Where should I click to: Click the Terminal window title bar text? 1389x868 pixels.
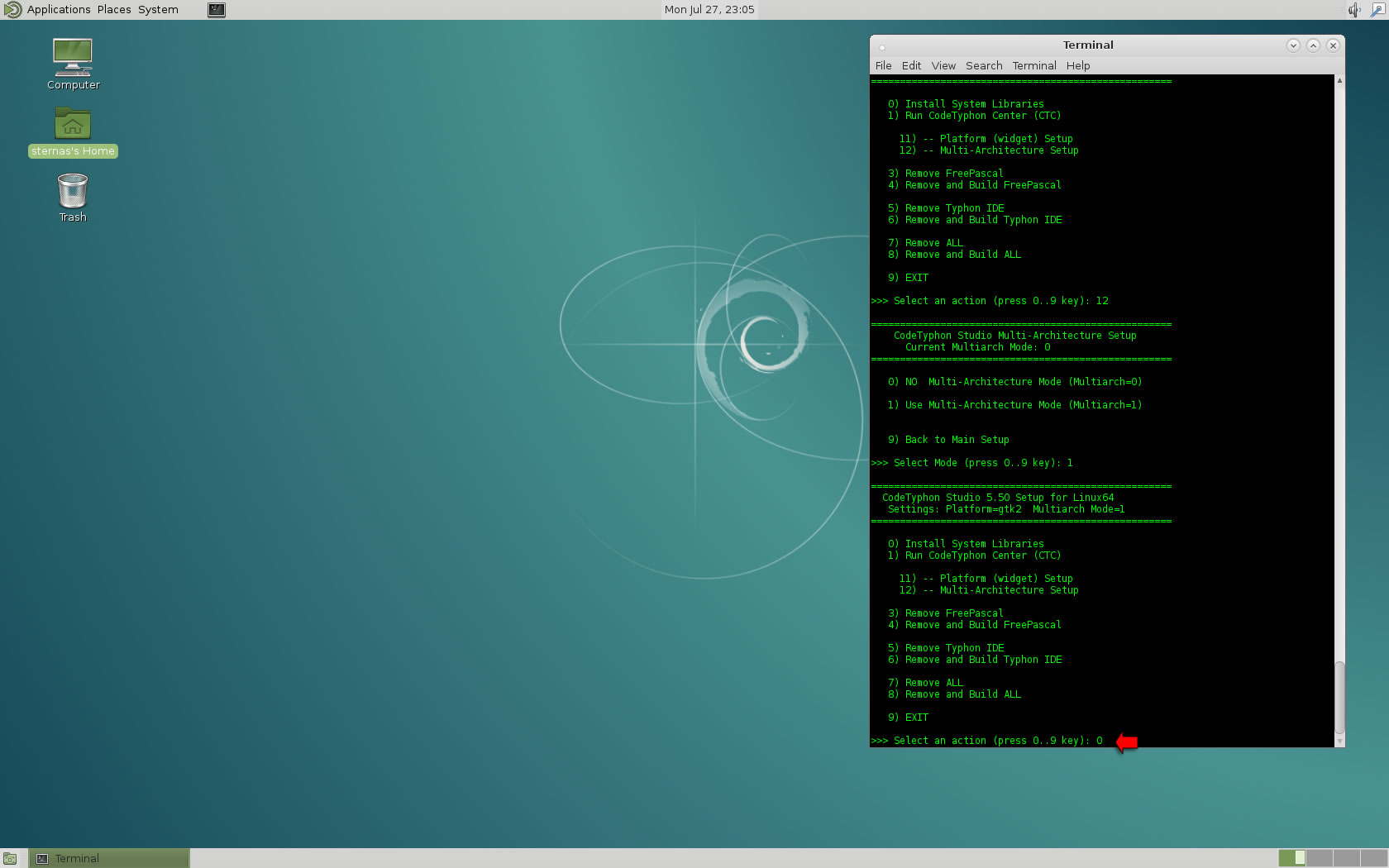[x=1088, y=45]
